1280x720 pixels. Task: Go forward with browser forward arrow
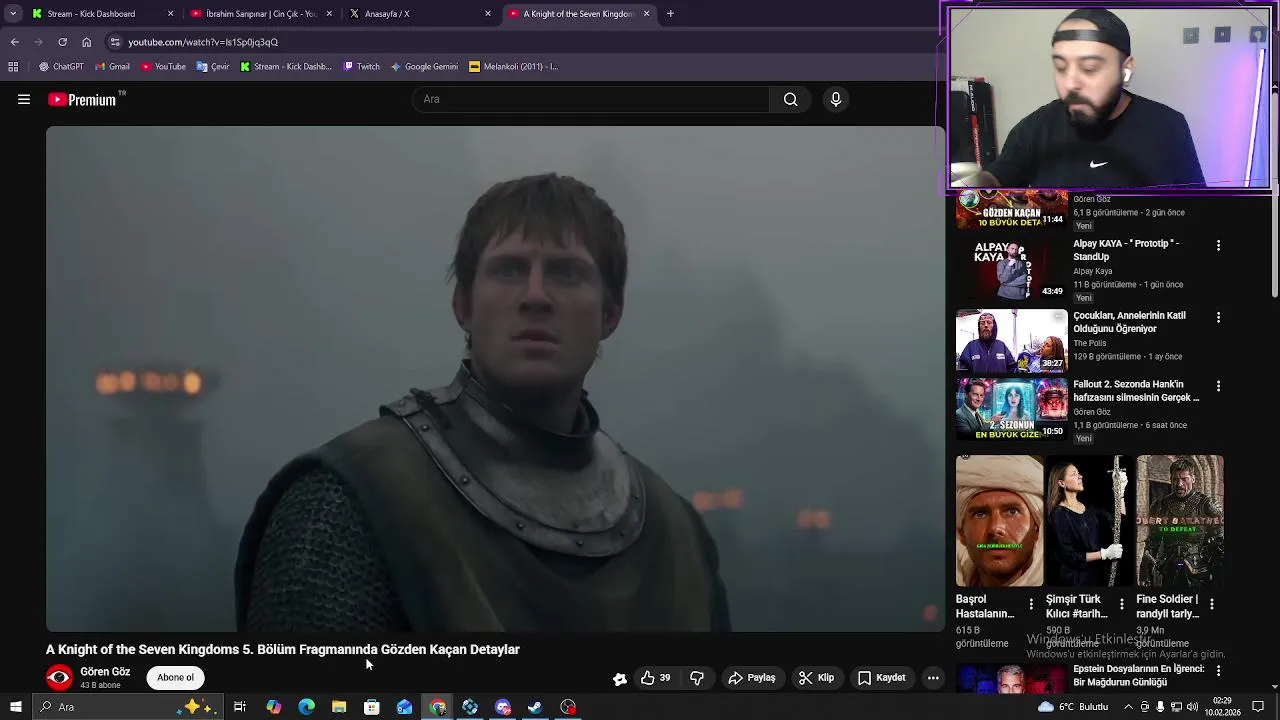tap(38, 42)
